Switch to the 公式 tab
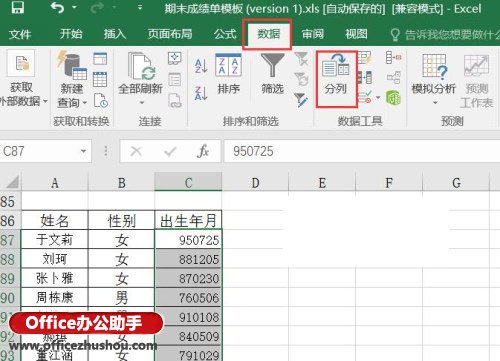This screenshot has width=500, height=361. pyautogui.click(x=225, y=34)
